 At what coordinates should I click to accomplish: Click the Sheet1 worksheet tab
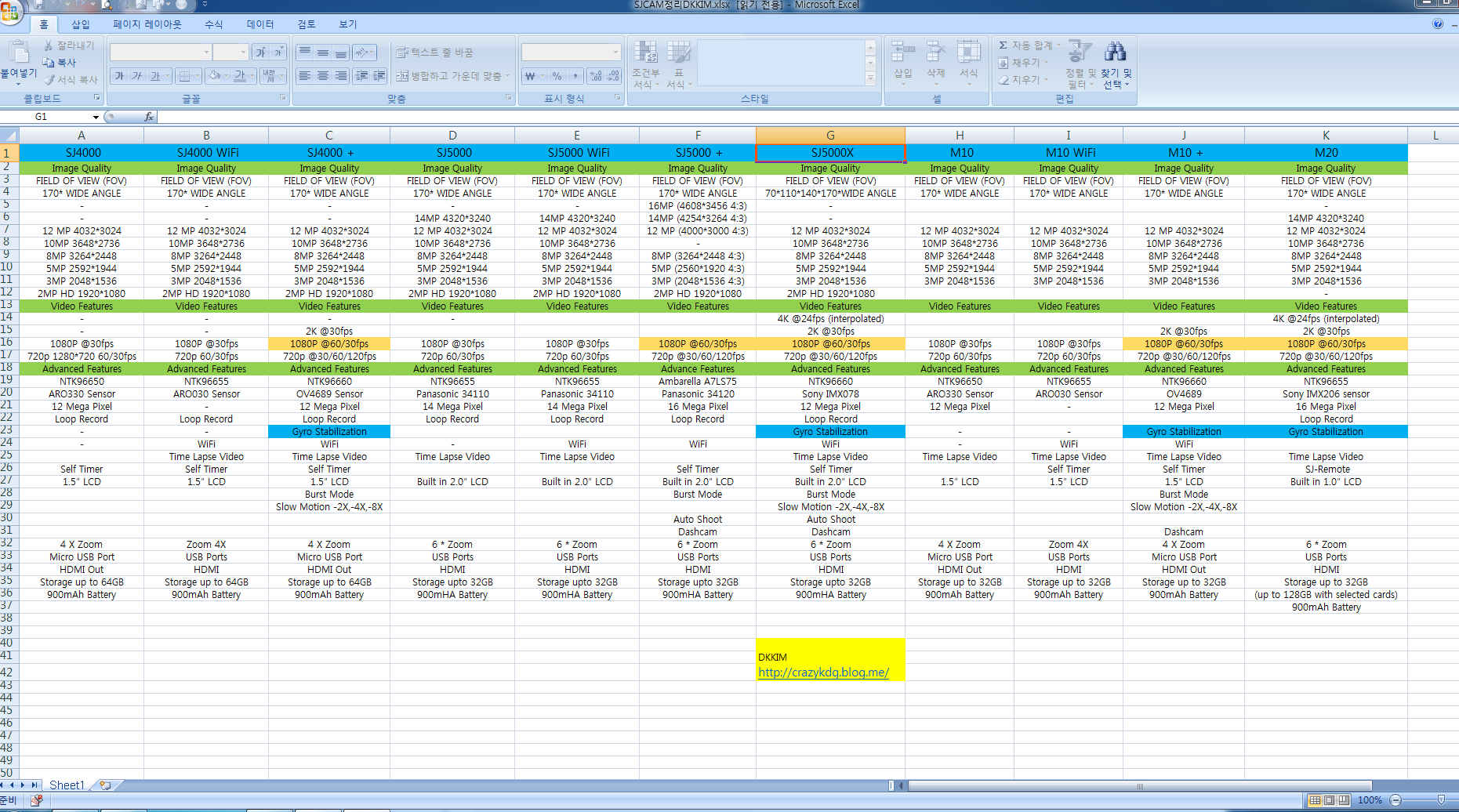[x=66, y=785]
